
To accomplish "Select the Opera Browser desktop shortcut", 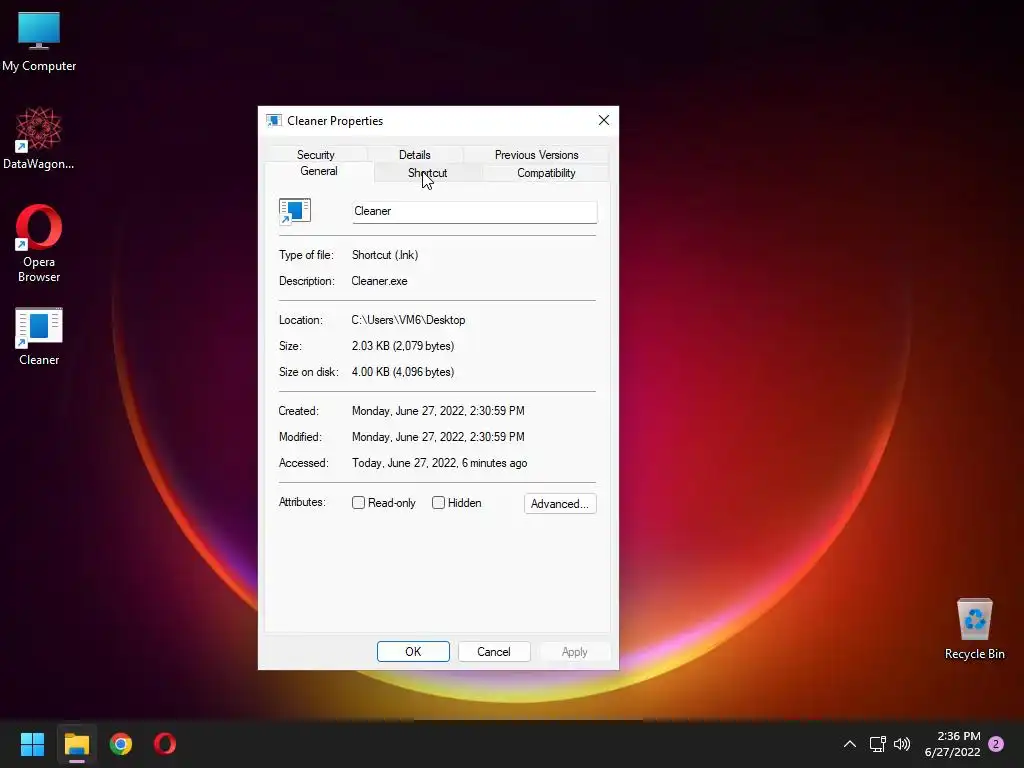I will coord(39,244).
